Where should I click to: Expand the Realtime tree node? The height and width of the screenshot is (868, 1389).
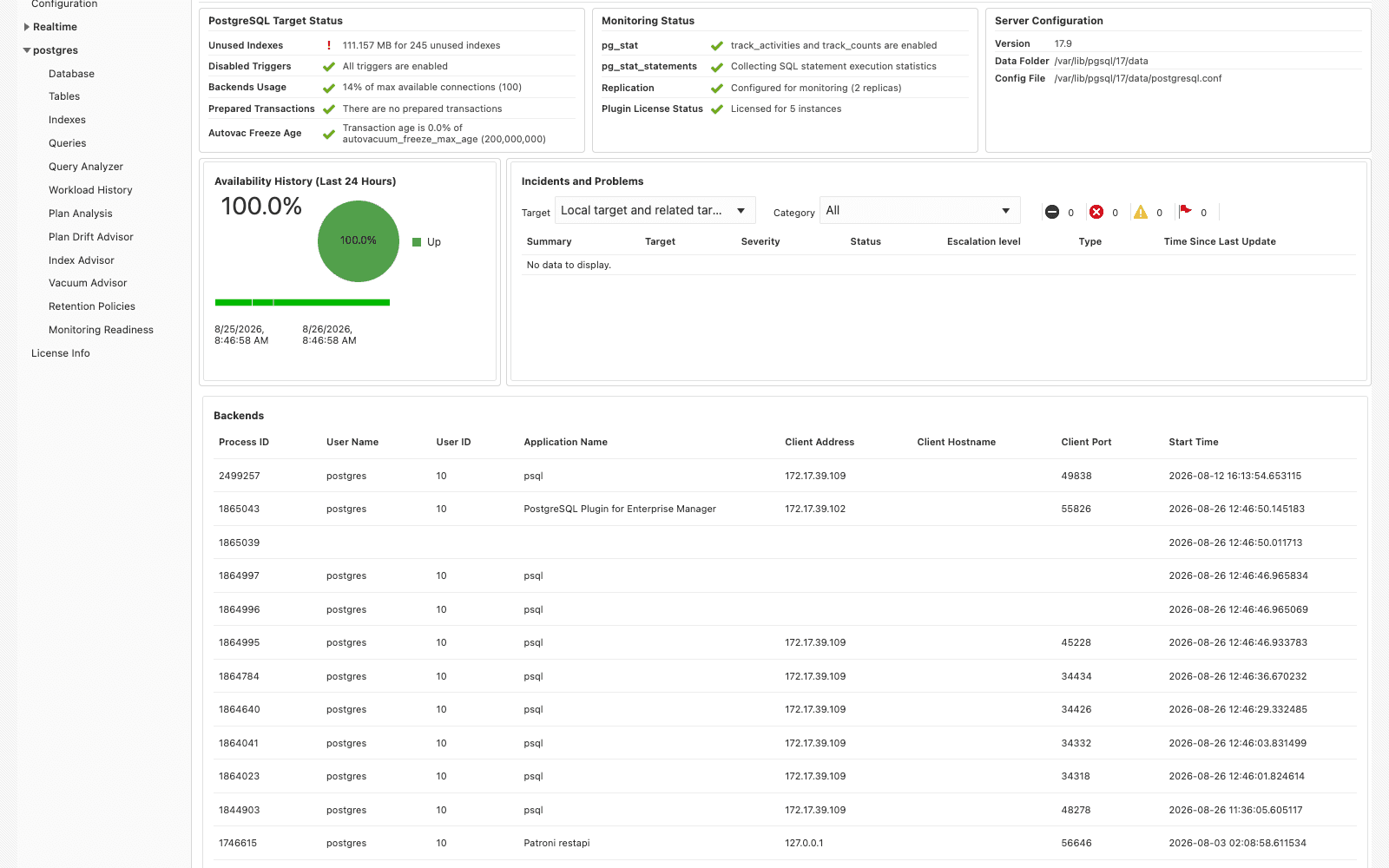(27, 27)
